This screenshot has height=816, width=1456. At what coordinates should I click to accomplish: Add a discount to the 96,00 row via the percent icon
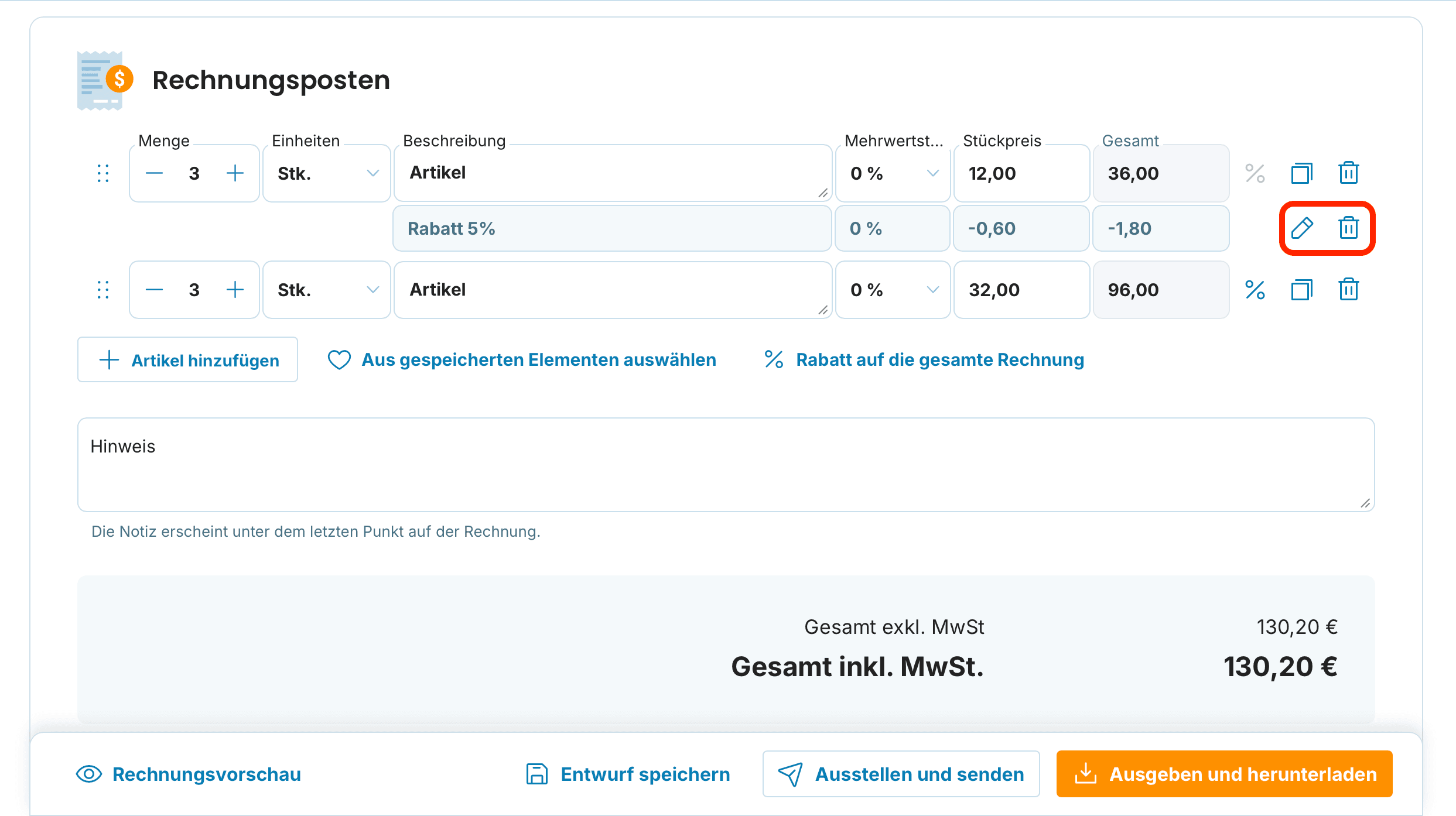[1255, 290]
